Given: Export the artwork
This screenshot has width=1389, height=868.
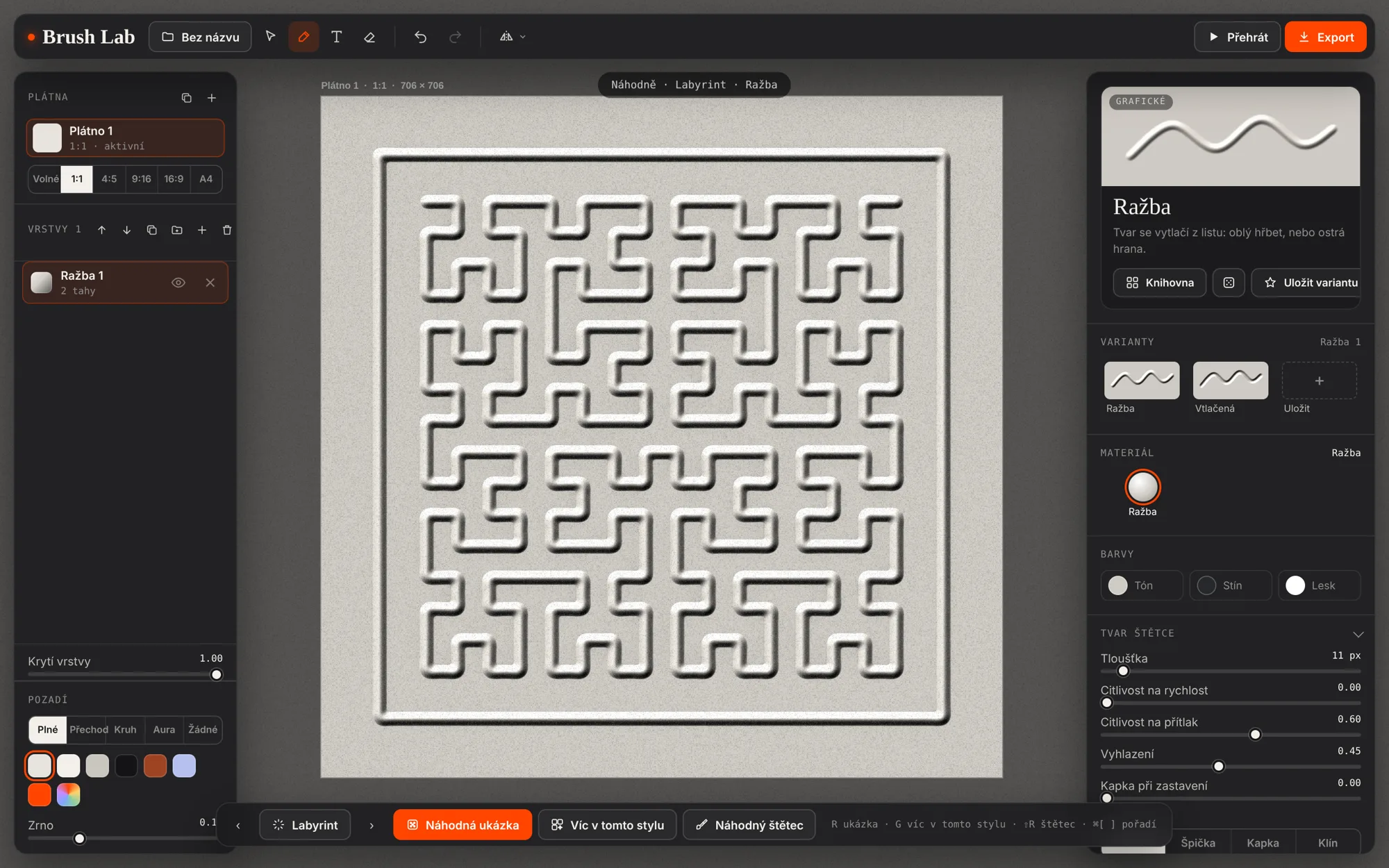Looking at the screenshot, I should [x=1326, y=37].
